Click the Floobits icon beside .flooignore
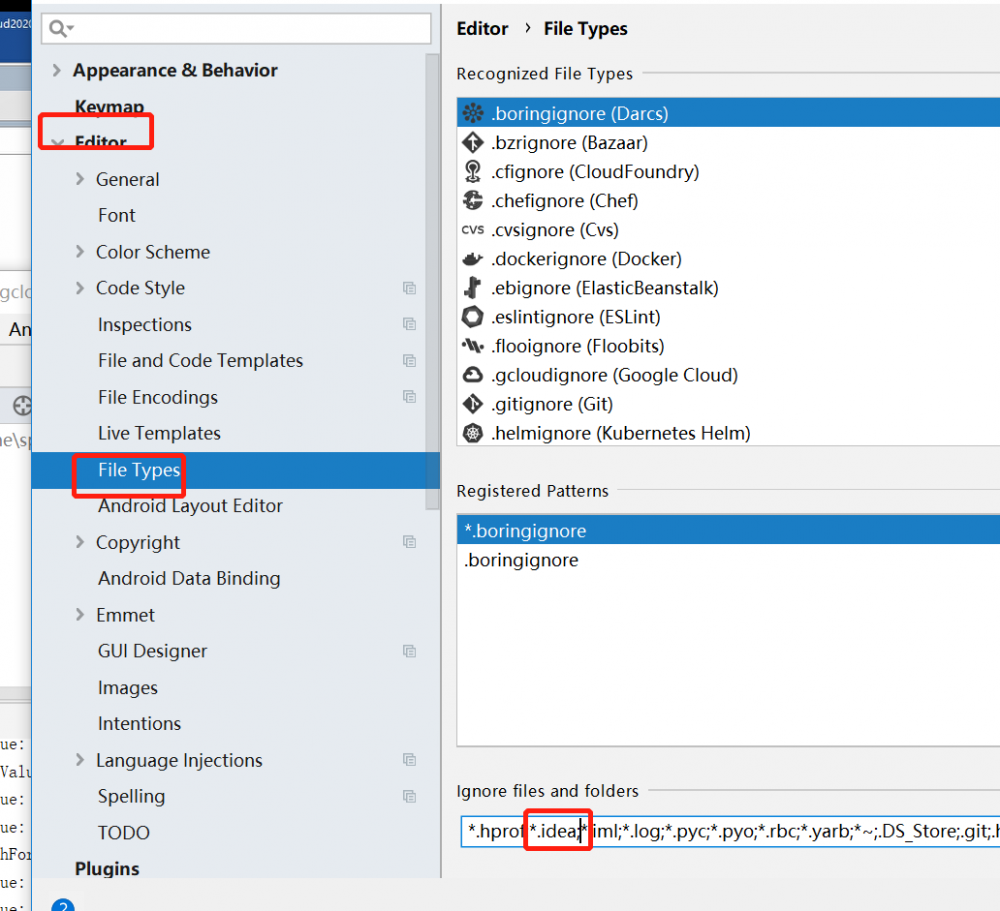Image resolution: width=1000 pixels, height=911 pixels. (x=473, y=346)
